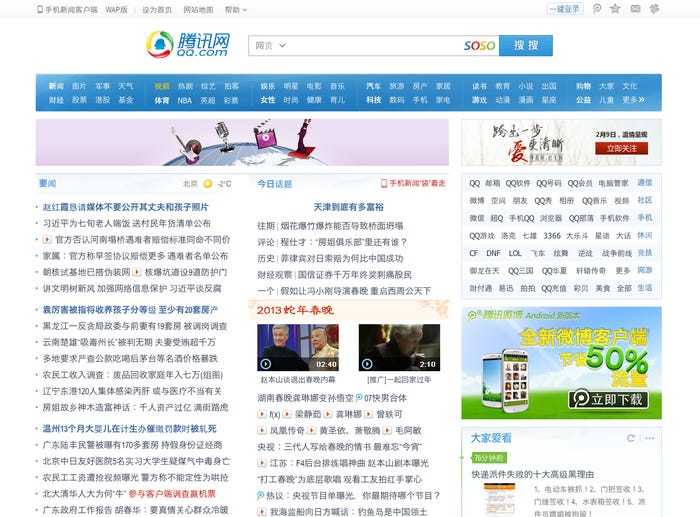The width and height of the screenshot is (700, 517).
Task: Open headline 快递派件失败的十大高级黑理由
Action: point(533,474)
